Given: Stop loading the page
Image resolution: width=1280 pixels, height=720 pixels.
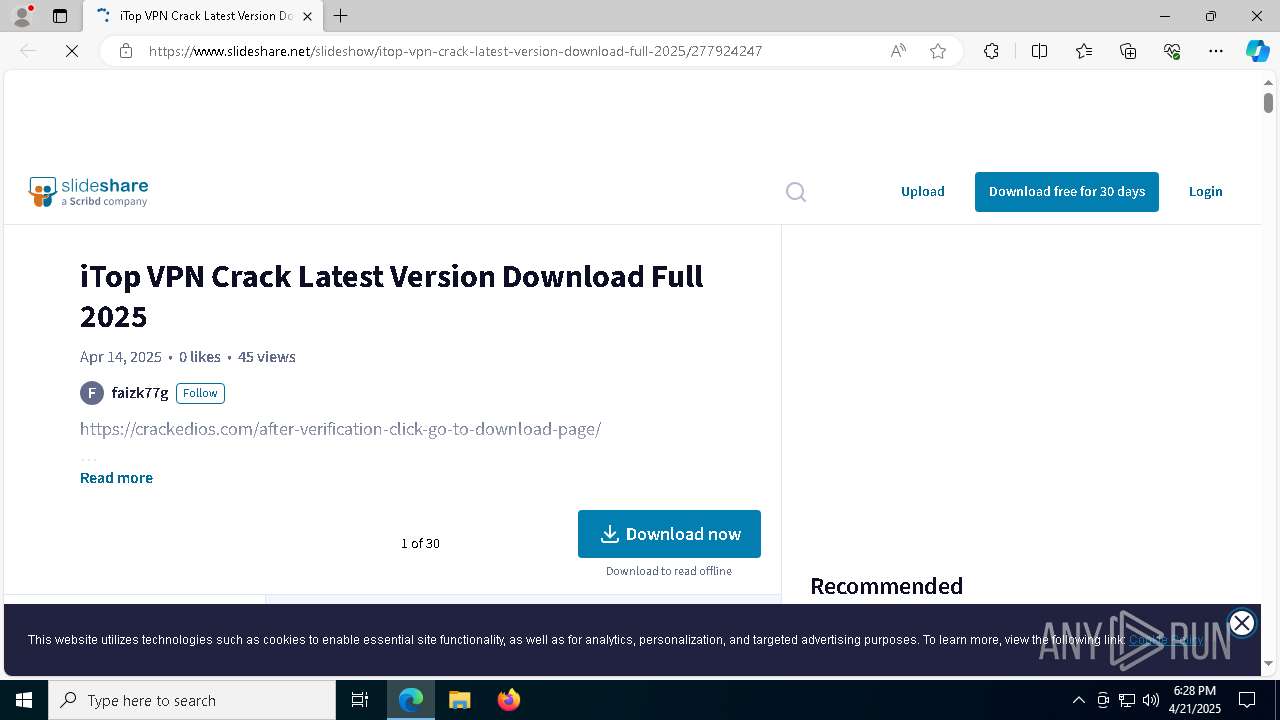Looking at the screenshot, I should 72,51.
